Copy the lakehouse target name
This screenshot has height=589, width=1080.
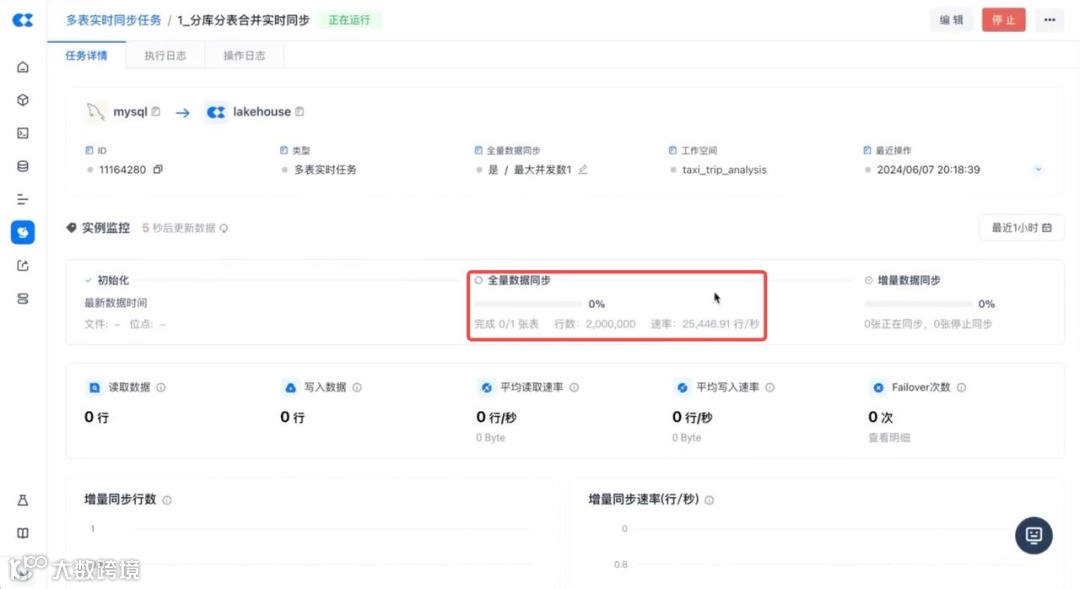coord(300,112)
